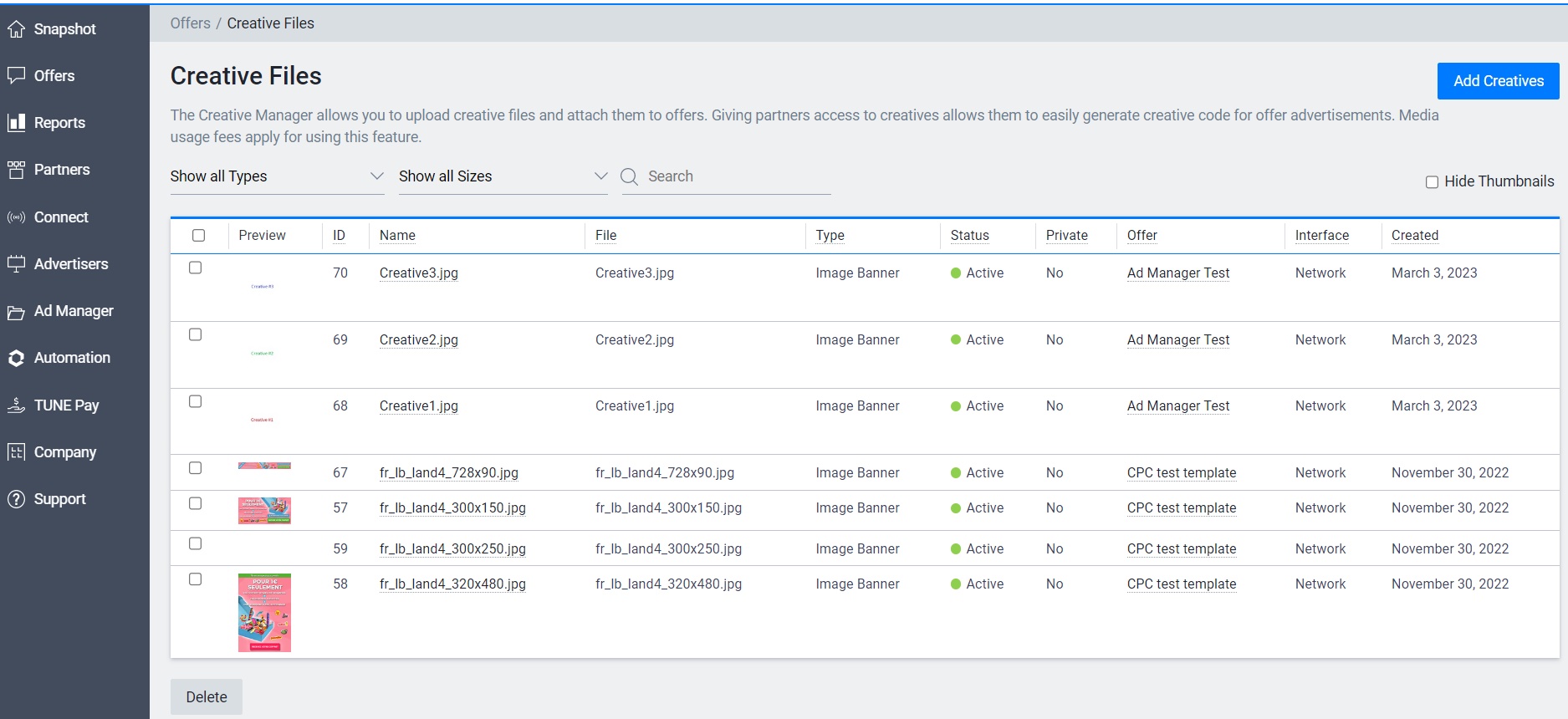Viewport: 1568px width, 719px height.
Task: Click the Support question-mark icon
Action: click(16, 499)
